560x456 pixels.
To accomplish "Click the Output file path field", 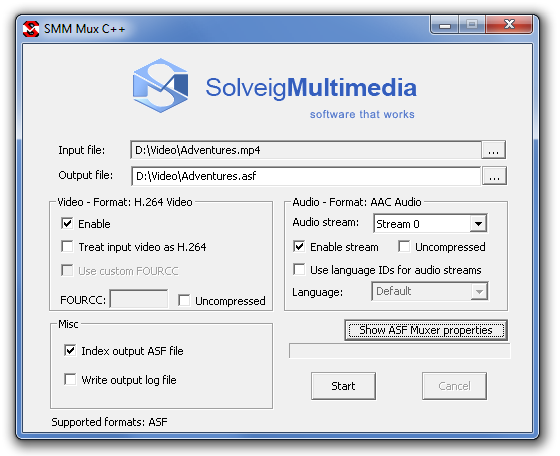I will pyautogui.click(x=306, y=176).
